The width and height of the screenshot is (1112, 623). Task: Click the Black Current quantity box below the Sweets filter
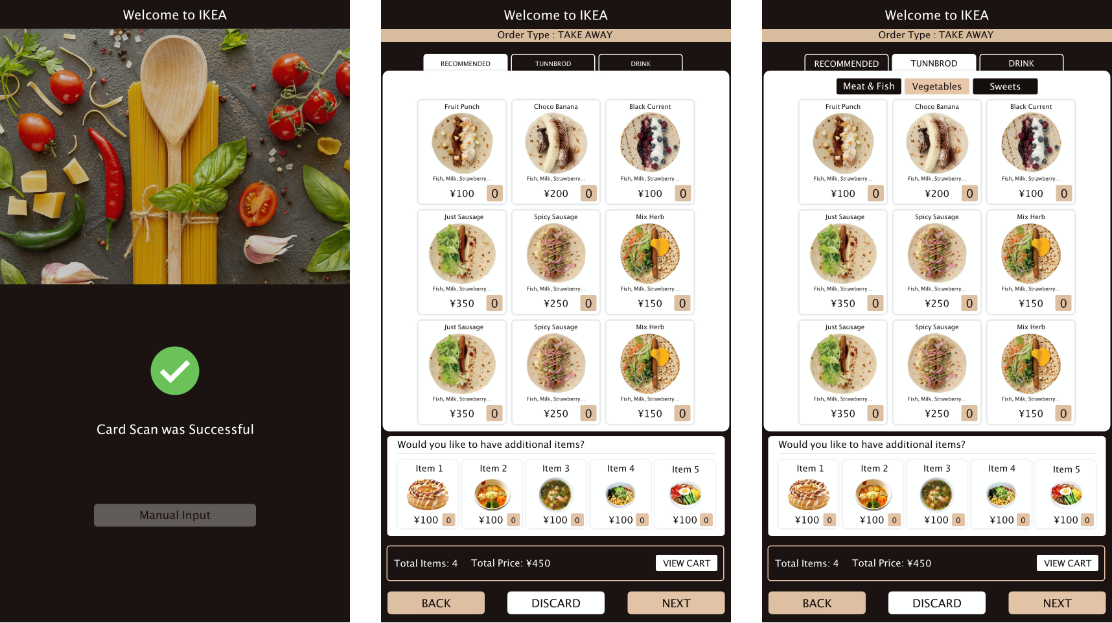point(1063,193)
